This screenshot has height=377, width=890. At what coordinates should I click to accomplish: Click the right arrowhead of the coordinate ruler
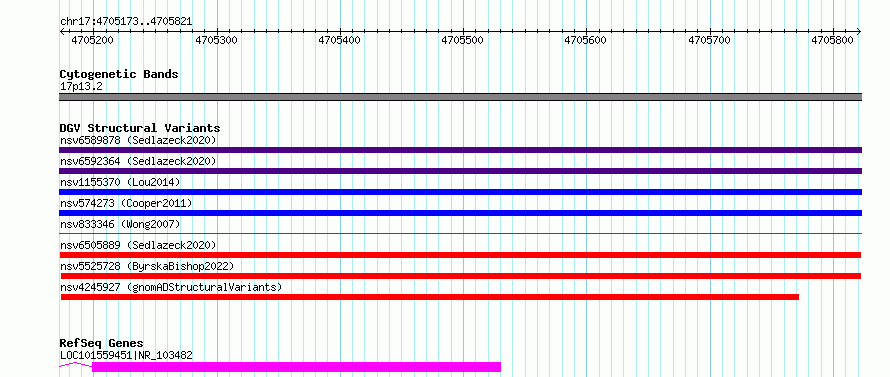pos(859,31)
